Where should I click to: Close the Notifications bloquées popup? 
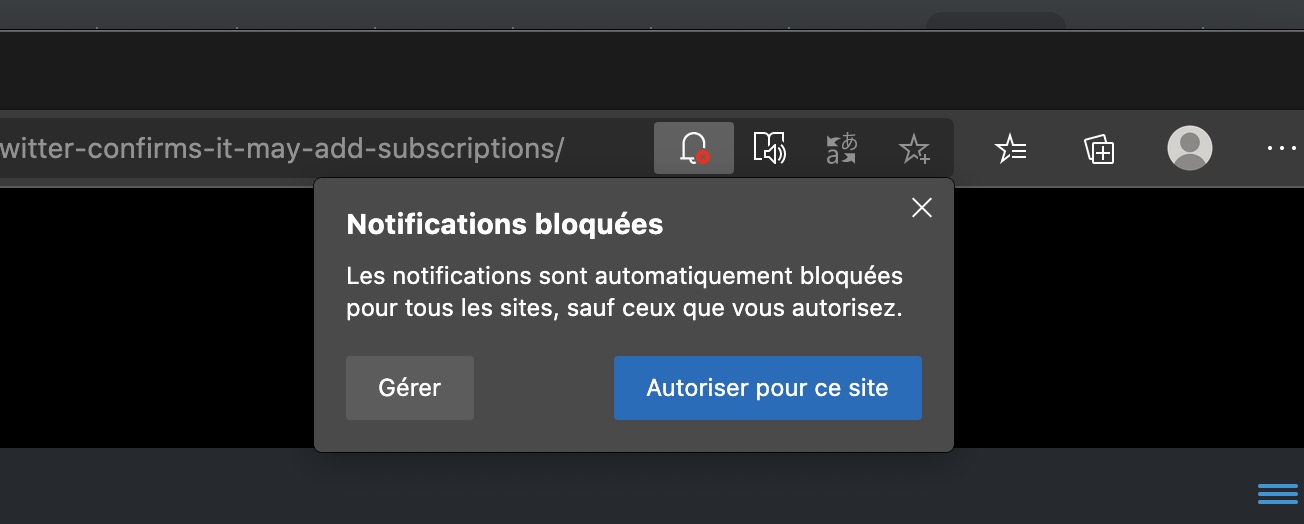click(x=921, y=207)
